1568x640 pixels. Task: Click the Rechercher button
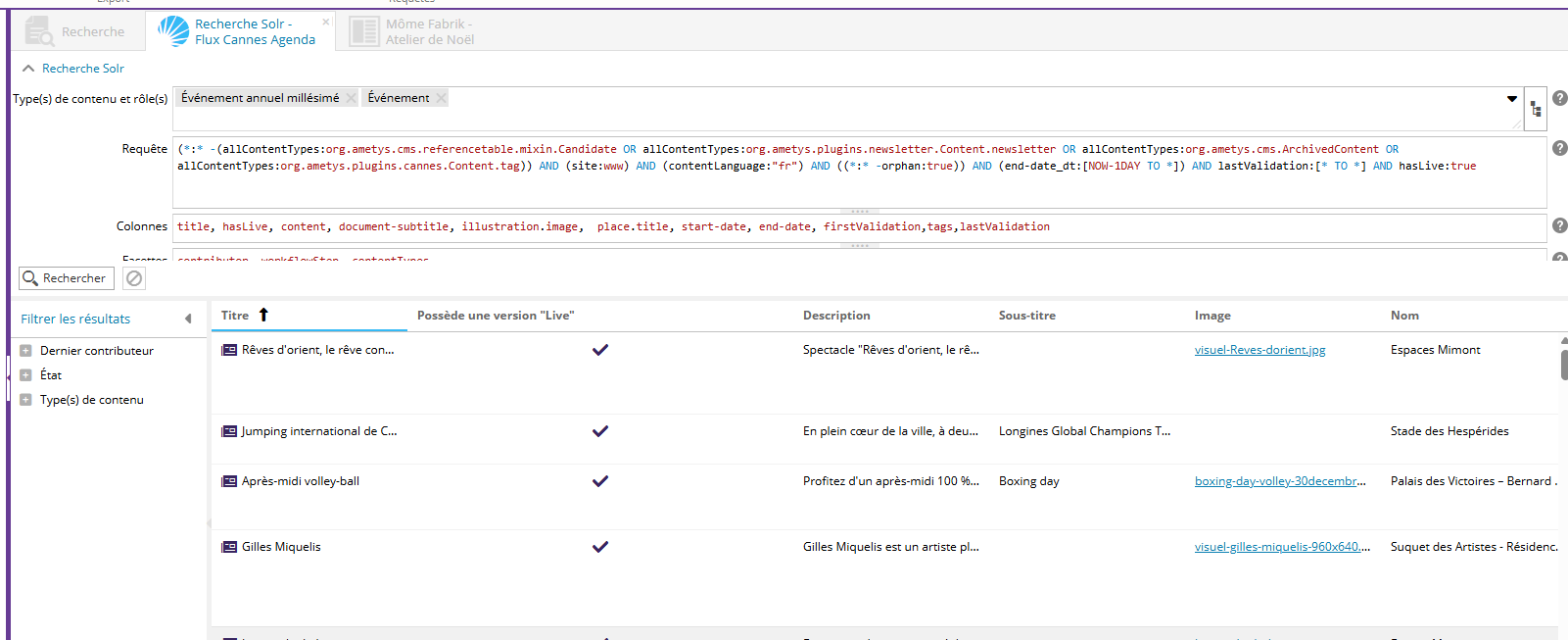pyautogui.click(x=66, y=278)
